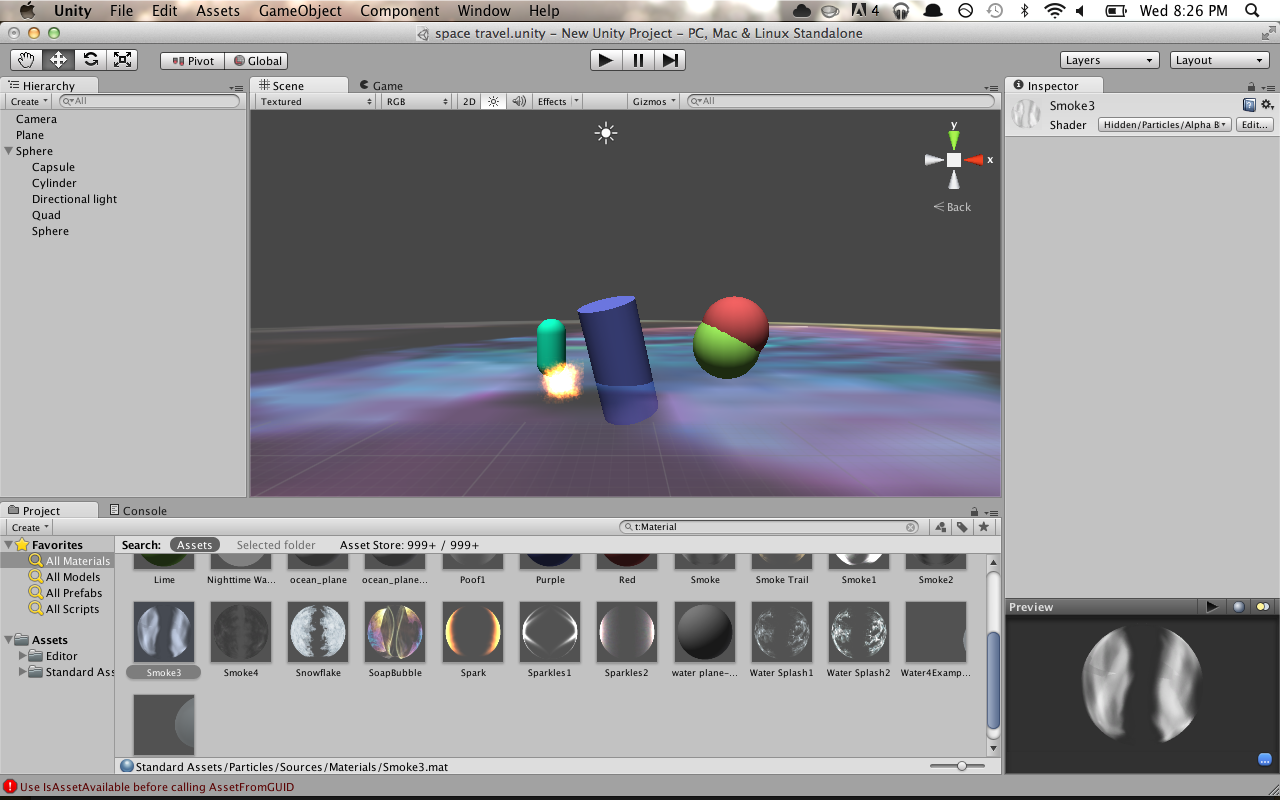
Task: Select the SoapBubble material thumbnail
Action: (395, 632)
